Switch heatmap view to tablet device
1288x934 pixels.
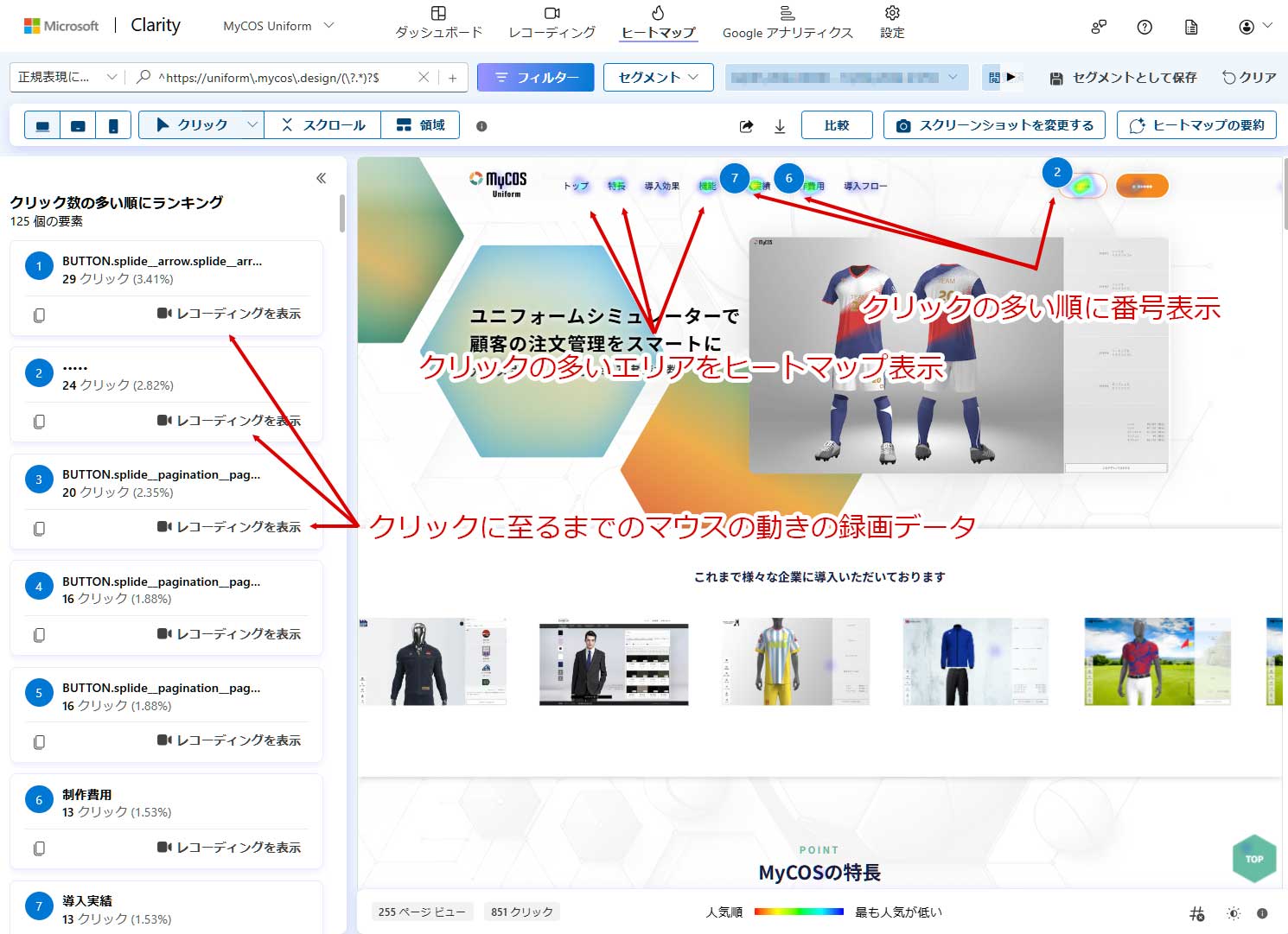coord(78,125)
